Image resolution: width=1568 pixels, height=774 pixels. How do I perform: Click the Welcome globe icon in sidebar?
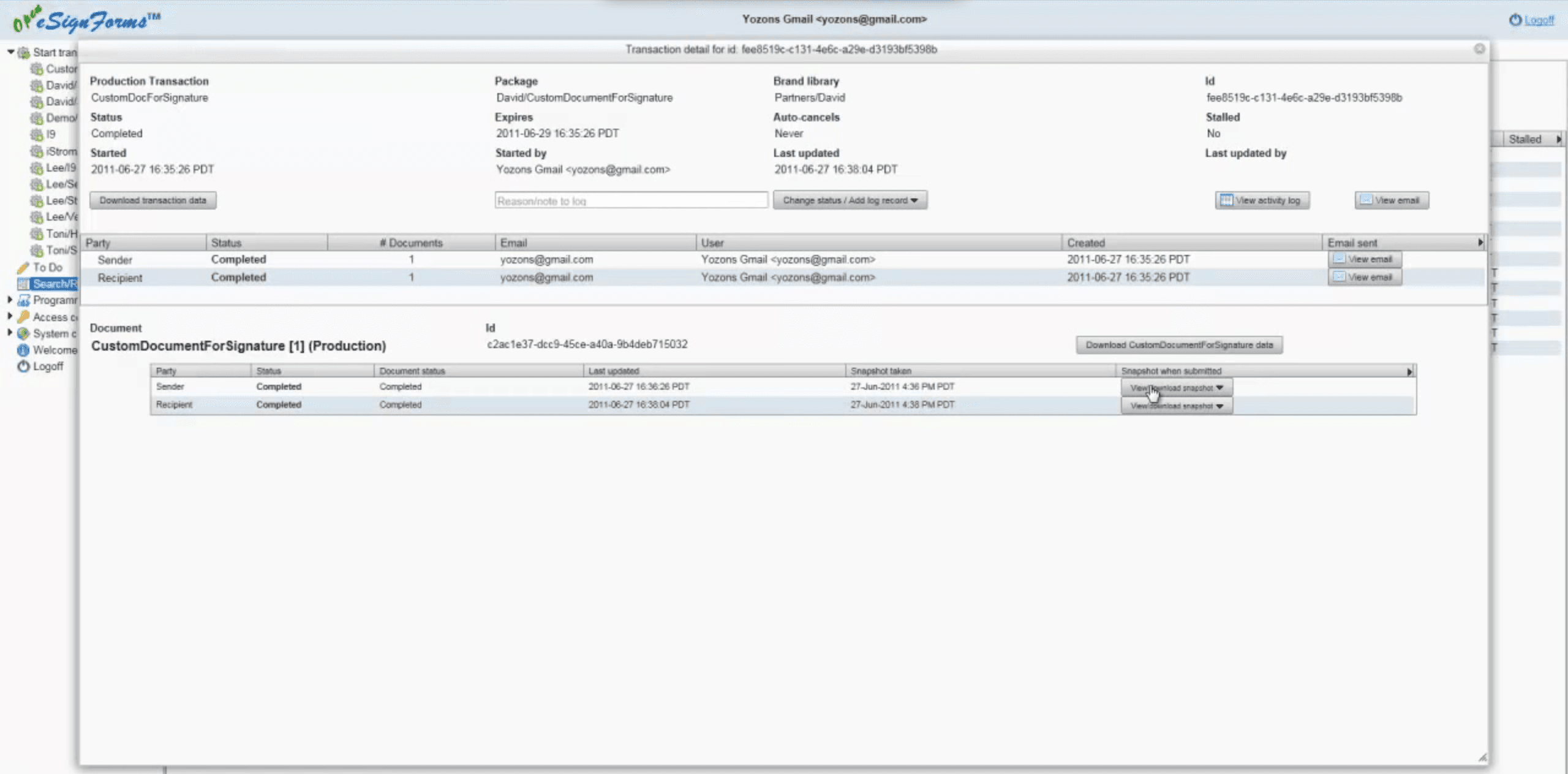click(x=23, y=350)
